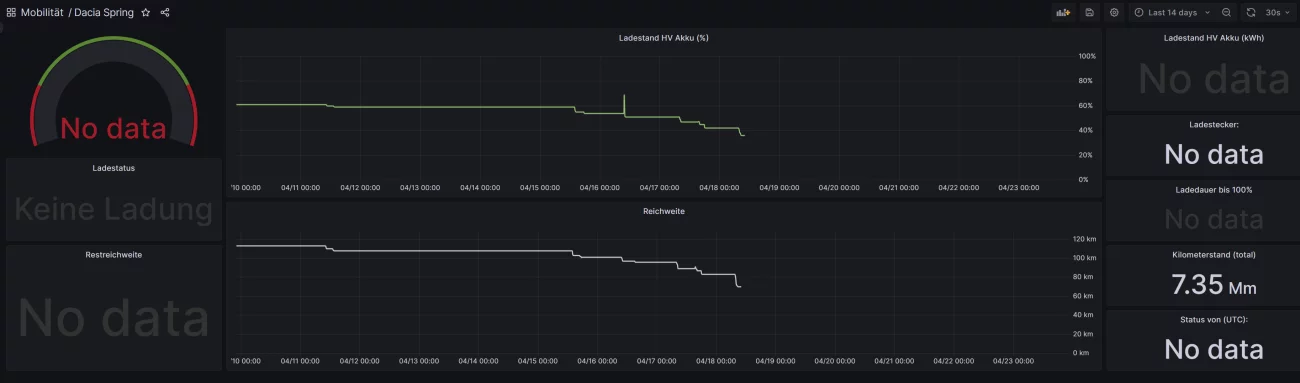Zoom out the time range
This screenshot has width=1300, height=383.
point(1225,12)
